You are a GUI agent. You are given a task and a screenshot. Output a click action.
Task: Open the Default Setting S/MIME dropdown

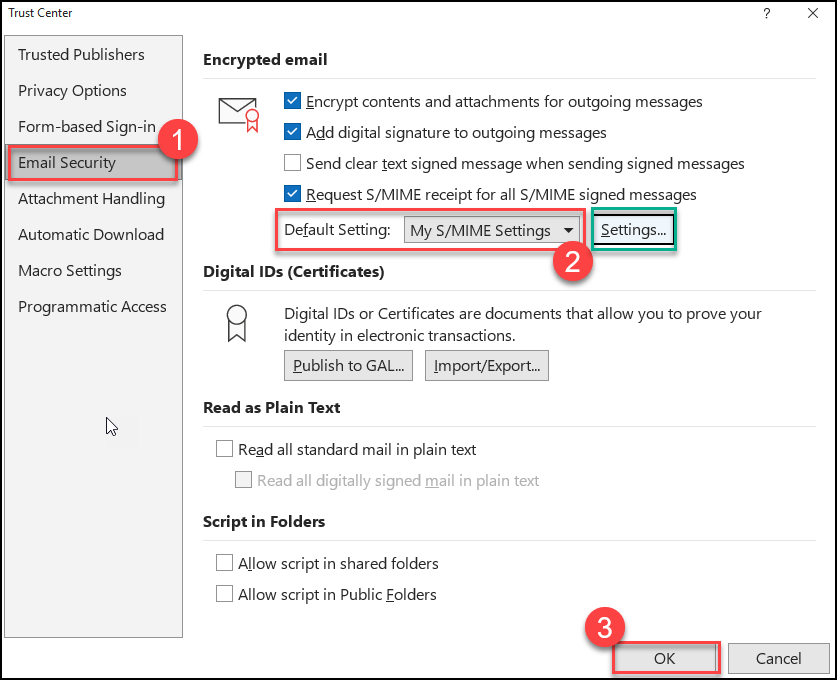(492, 230)
